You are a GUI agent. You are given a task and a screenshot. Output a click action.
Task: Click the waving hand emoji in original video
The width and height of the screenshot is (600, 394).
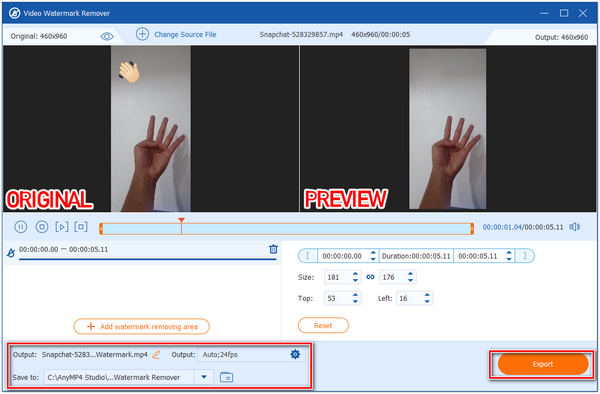pos(129,72)
